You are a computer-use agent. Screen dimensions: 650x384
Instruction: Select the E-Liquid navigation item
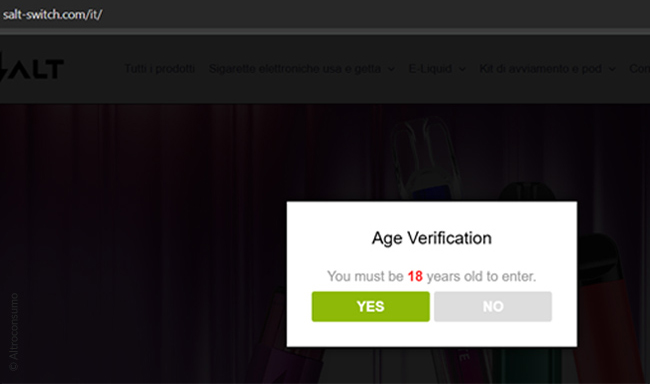click(x=430, y=68)
